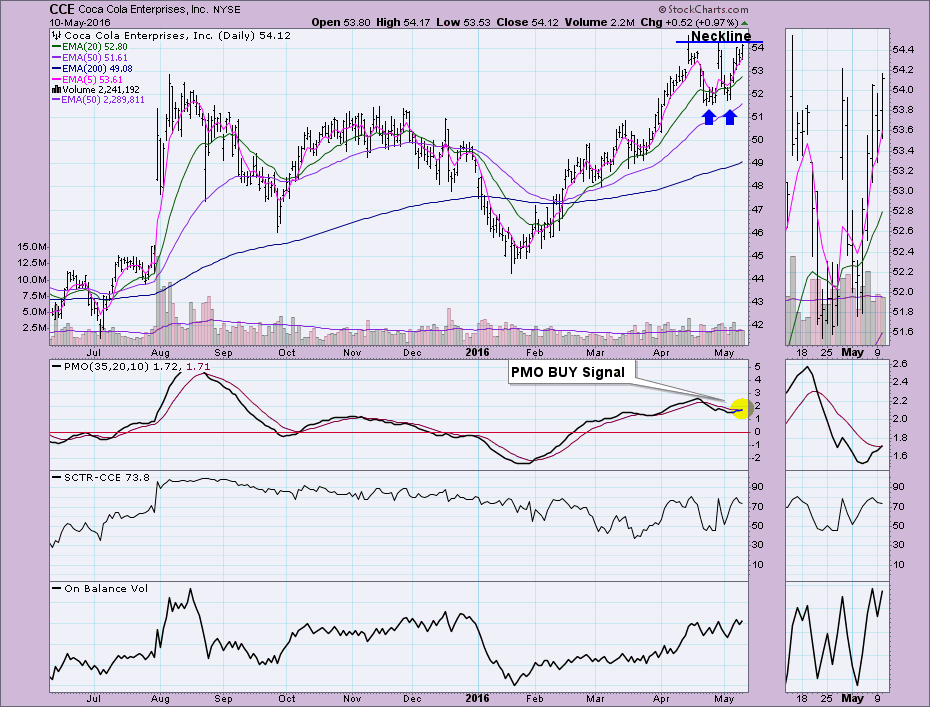Viewport: 930px width, 707px height.
Task: Click the purple volume EMA(50) 2,289,811 legend entry
Action: point(102,100)
